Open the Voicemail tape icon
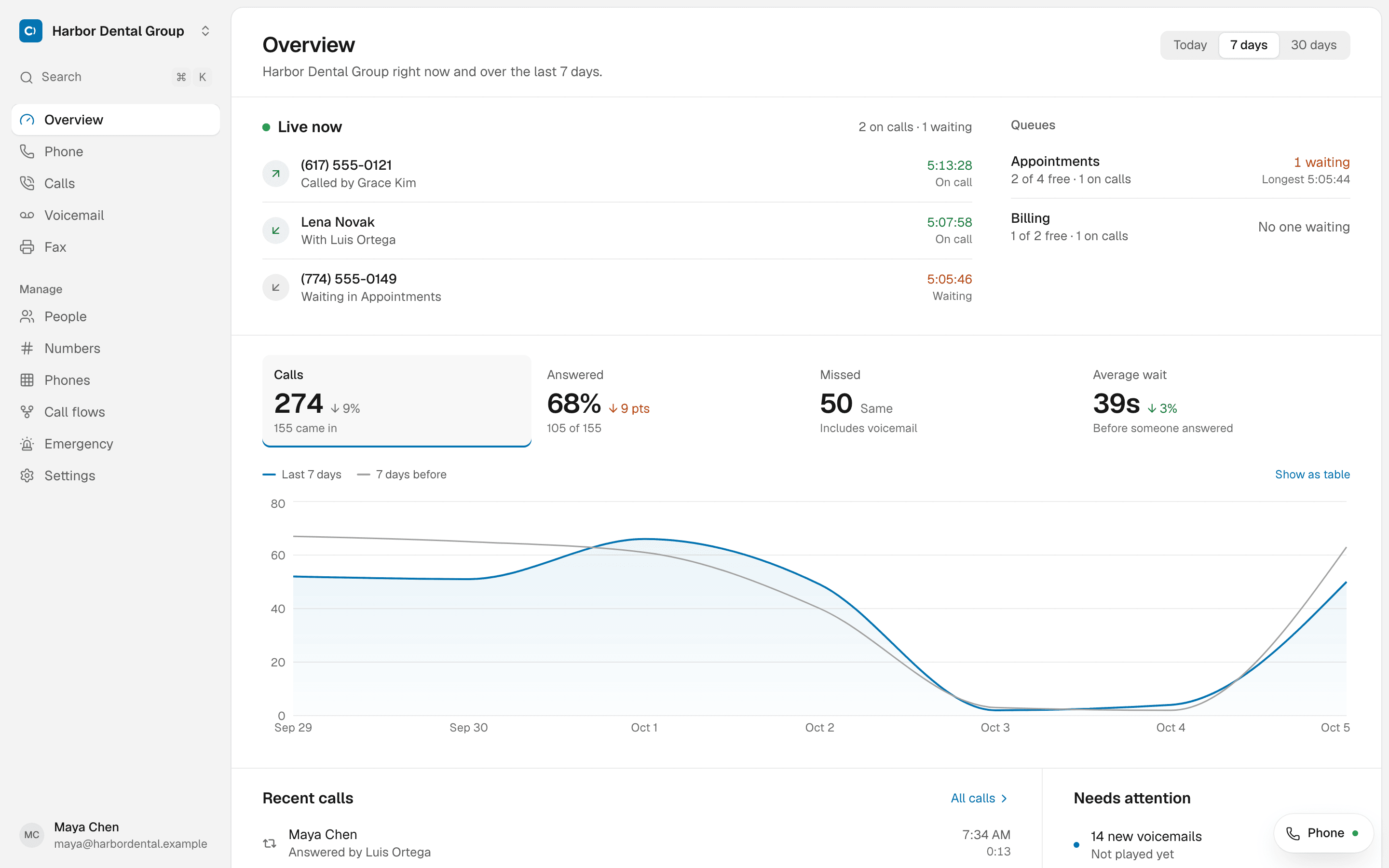 [x=27, y=215]
